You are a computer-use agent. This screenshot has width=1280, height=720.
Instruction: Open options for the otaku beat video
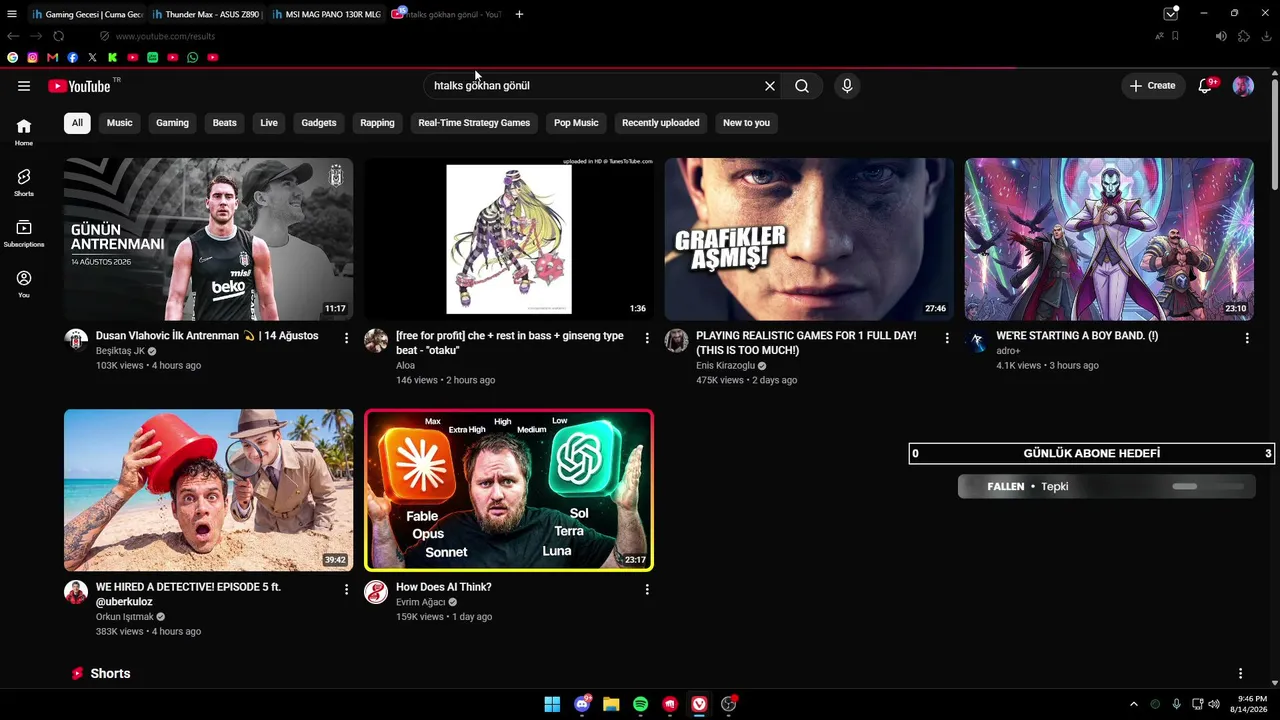pyautogui.click(x=647, y=339)
